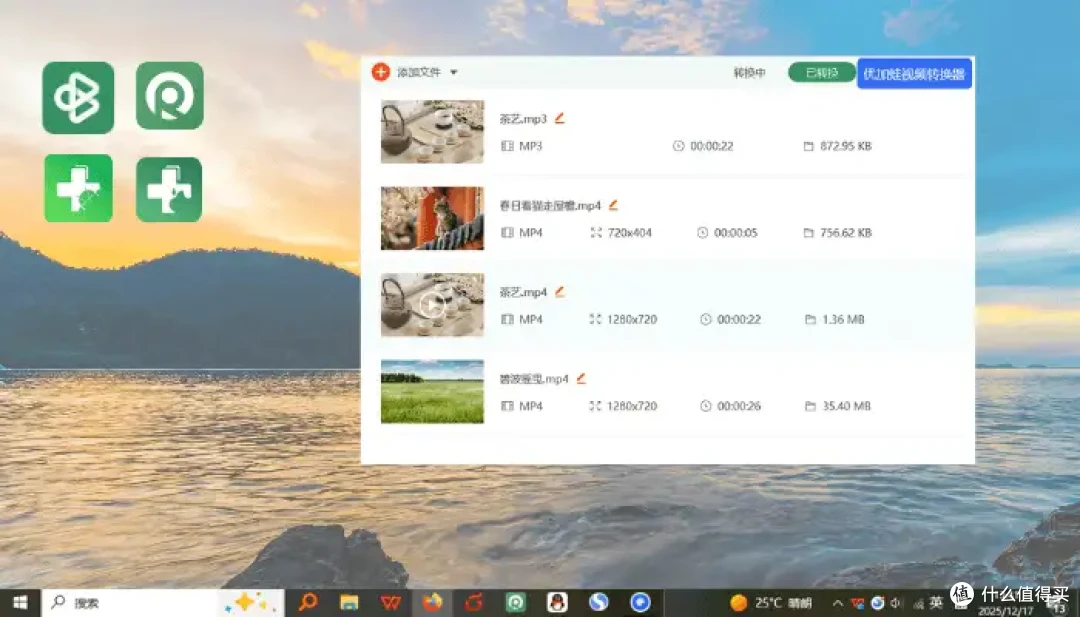This screenshot has width=1080, height=617.
Task: Click the sparkle icon in the search box
Action: pyautogui.click(x=249, y=603)
